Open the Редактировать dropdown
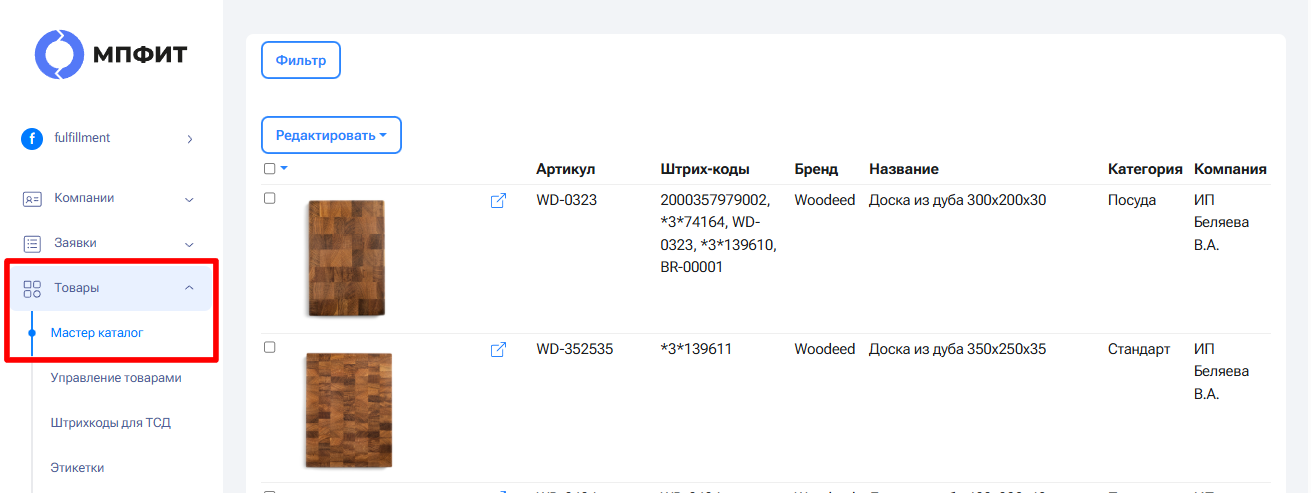Screen dimensions: 1311x493 (x=331, y=135)
